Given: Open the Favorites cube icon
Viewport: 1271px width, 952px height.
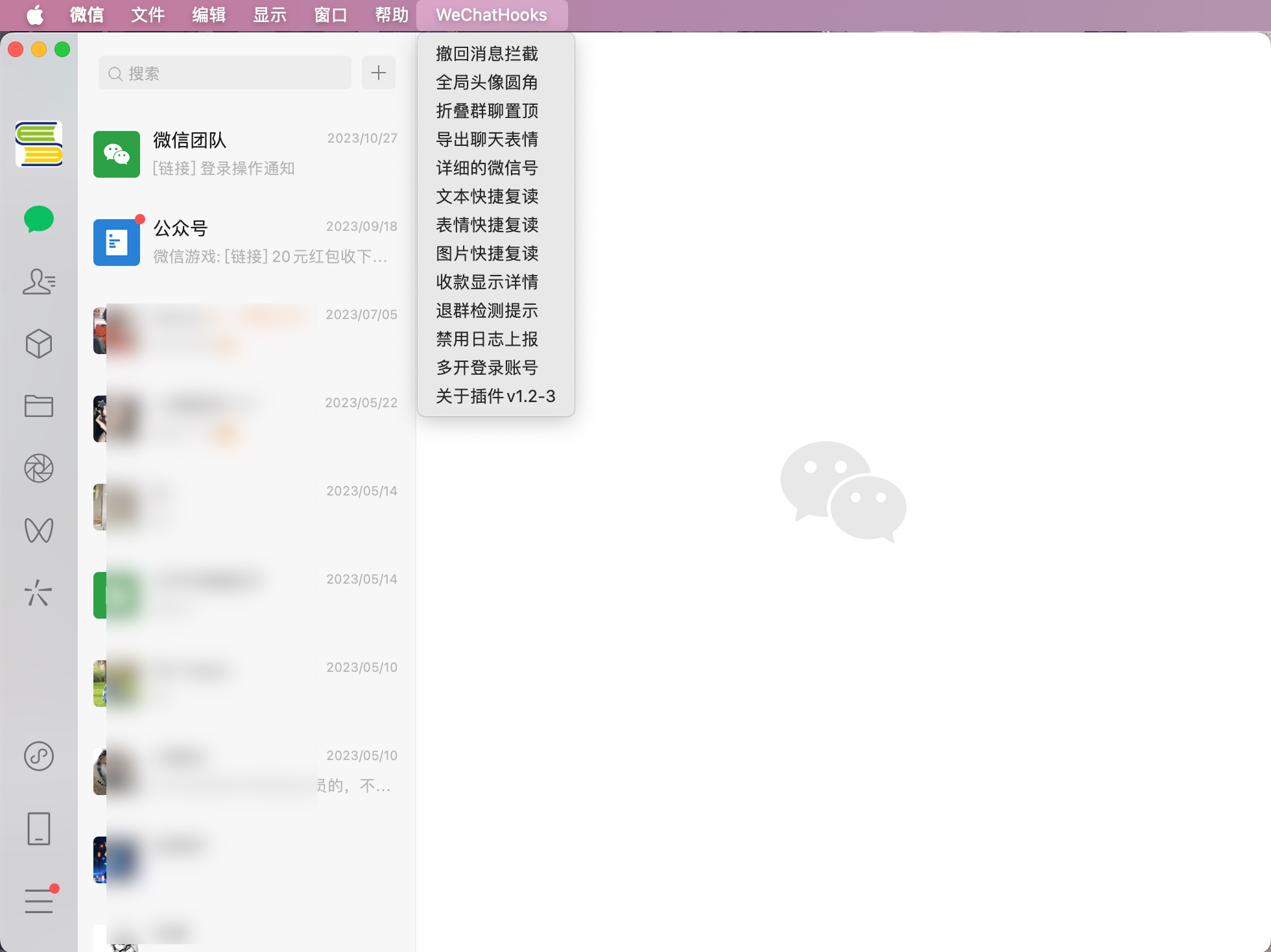Looking at the screenshot, I should 39,344.
